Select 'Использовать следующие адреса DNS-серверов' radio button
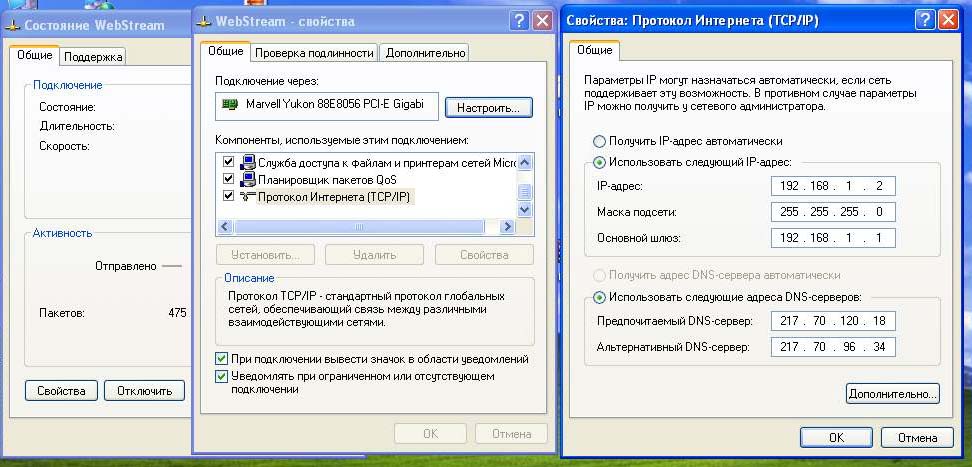The width and height of the screenshot is (972, 467). pos(599,297)
